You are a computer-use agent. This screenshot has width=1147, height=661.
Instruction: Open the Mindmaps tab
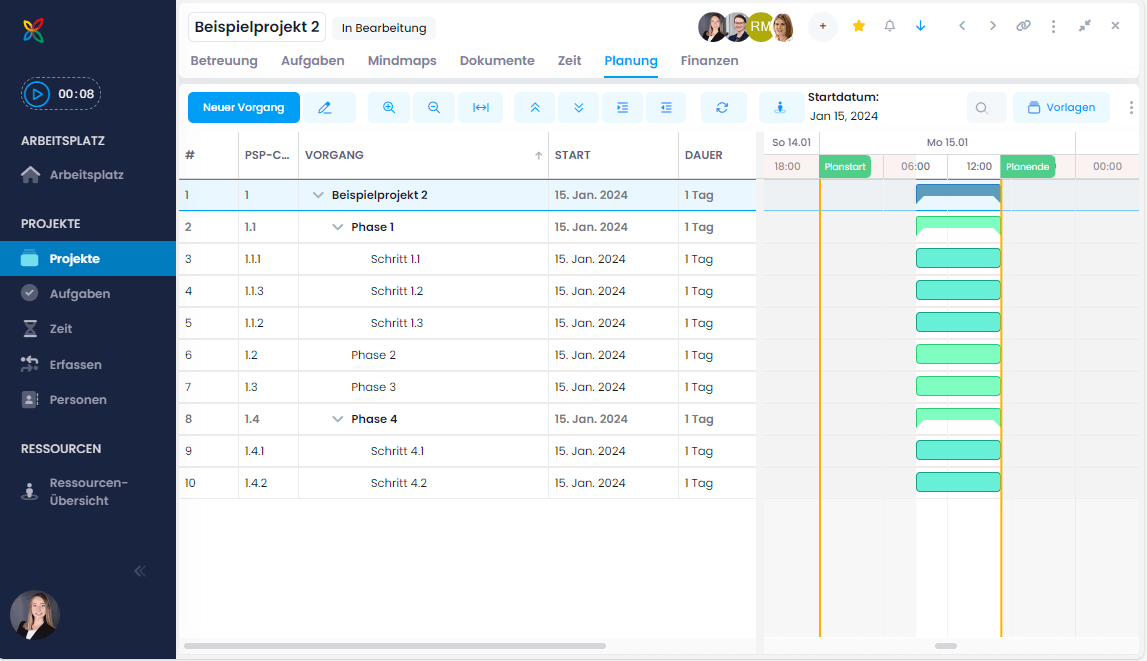click(402, 61)
